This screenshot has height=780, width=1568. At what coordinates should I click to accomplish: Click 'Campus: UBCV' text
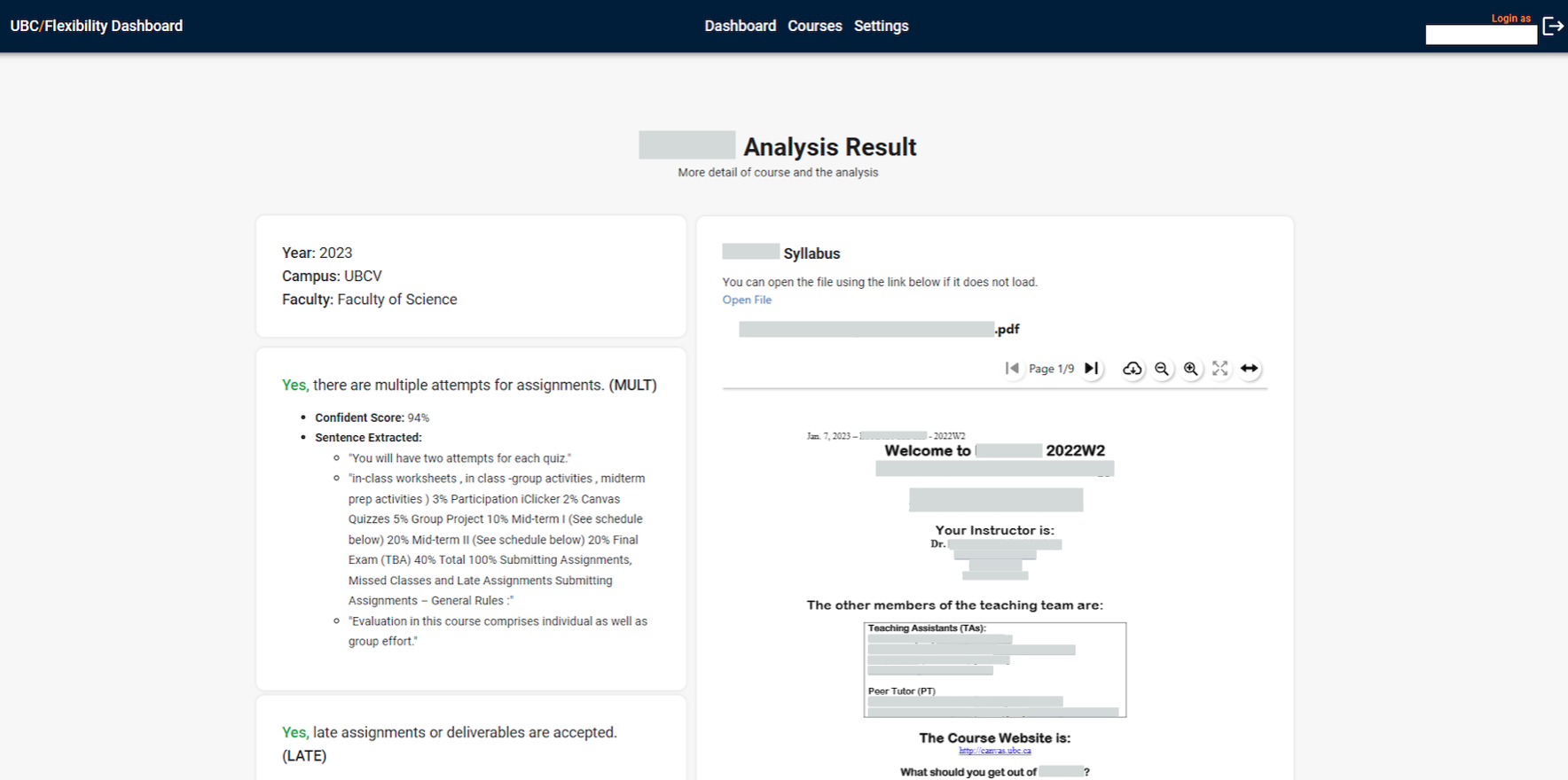(332, 276)
